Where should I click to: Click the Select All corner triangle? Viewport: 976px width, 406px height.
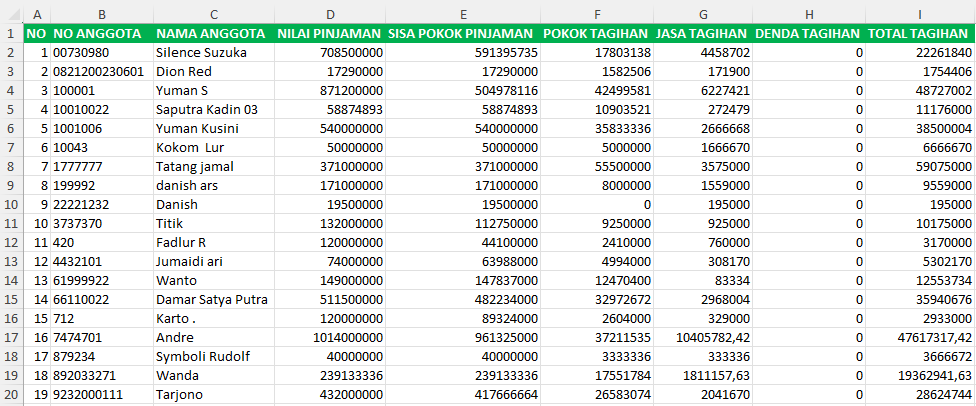tap(11, 14)
